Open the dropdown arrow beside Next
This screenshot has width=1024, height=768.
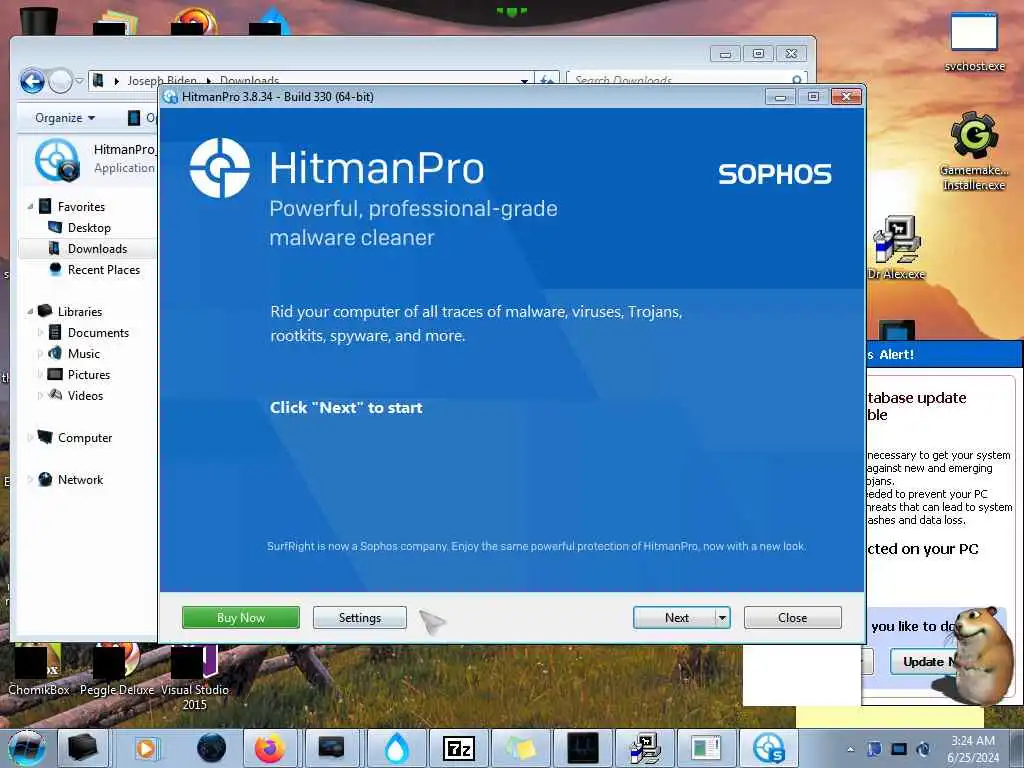click(722, 618)
